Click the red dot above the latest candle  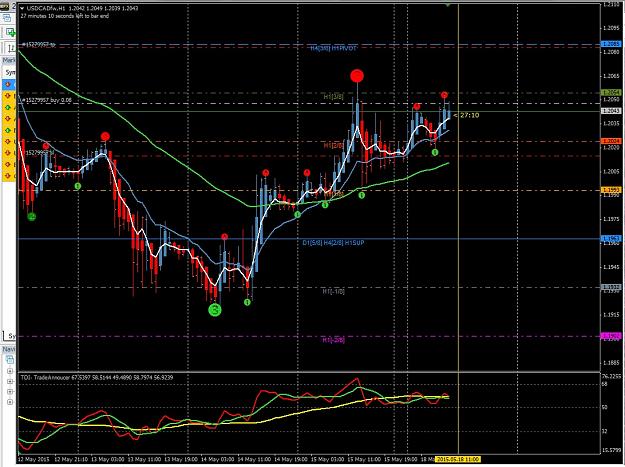444,95
